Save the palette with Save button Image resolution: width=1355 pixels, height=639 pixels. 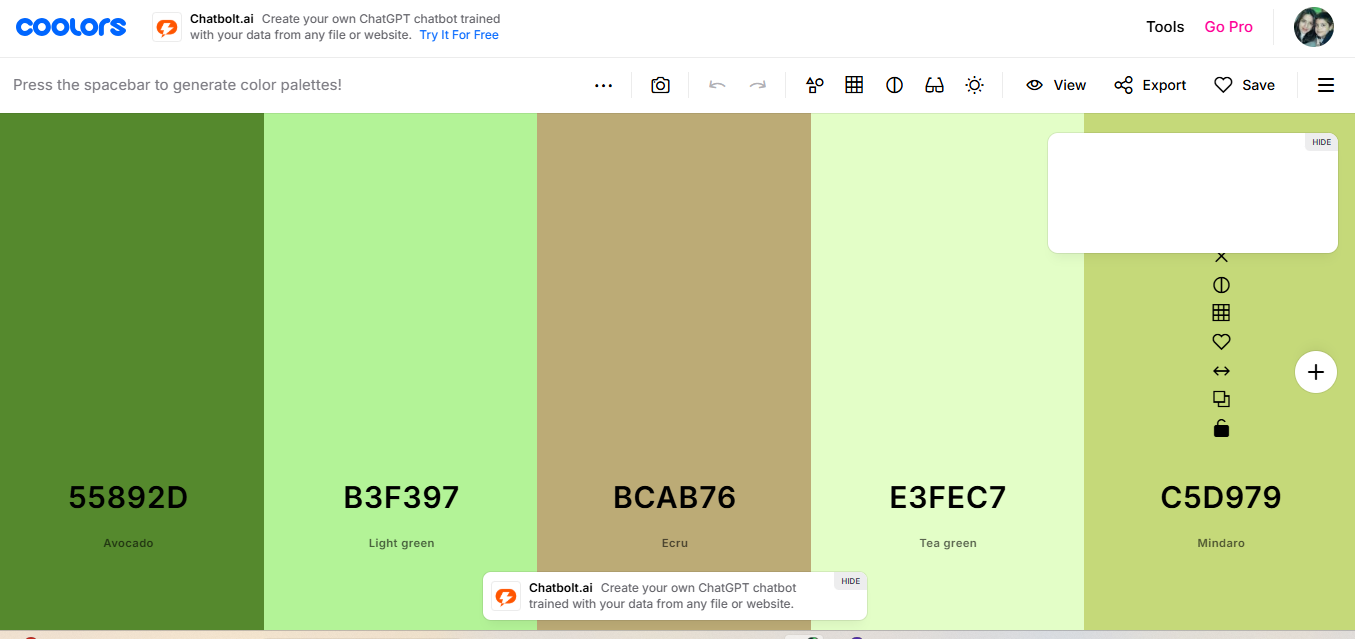click(x=1244, y=85)
